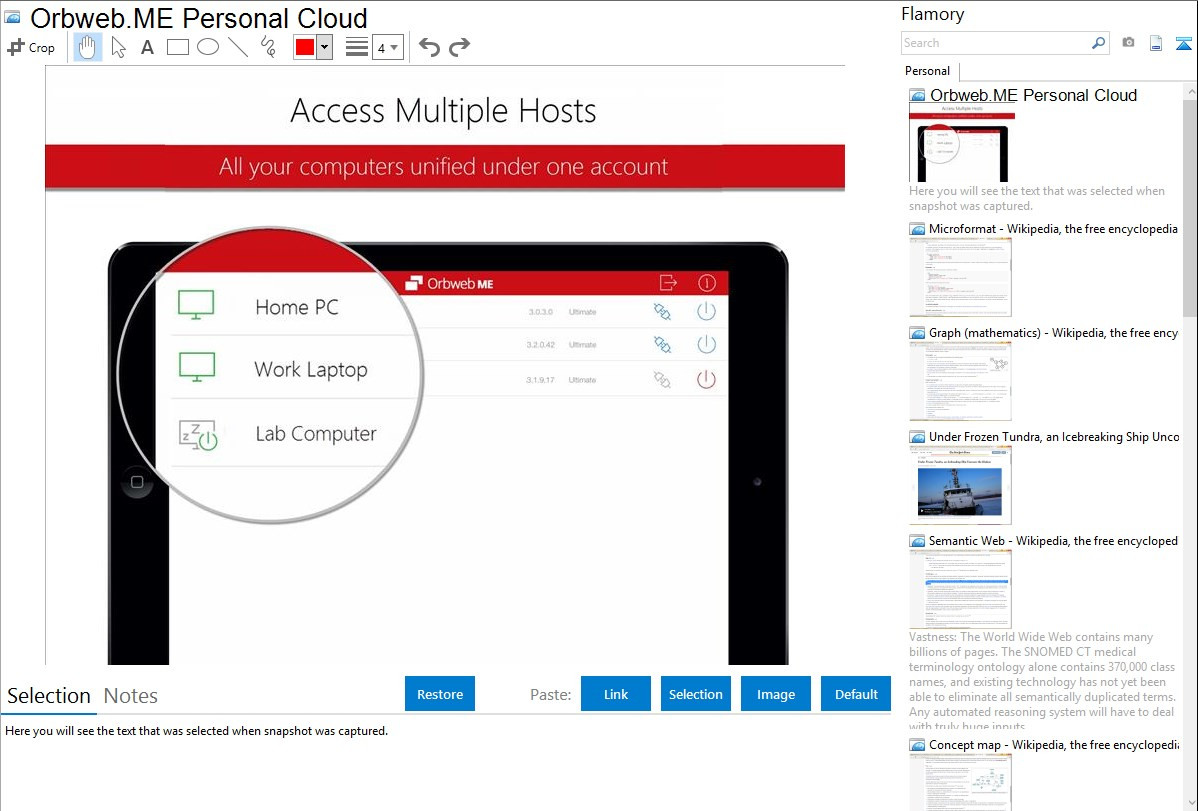The image size is (1198, 811).
Task: Click the Paste Selection button
Action: (x=696, y=694)
